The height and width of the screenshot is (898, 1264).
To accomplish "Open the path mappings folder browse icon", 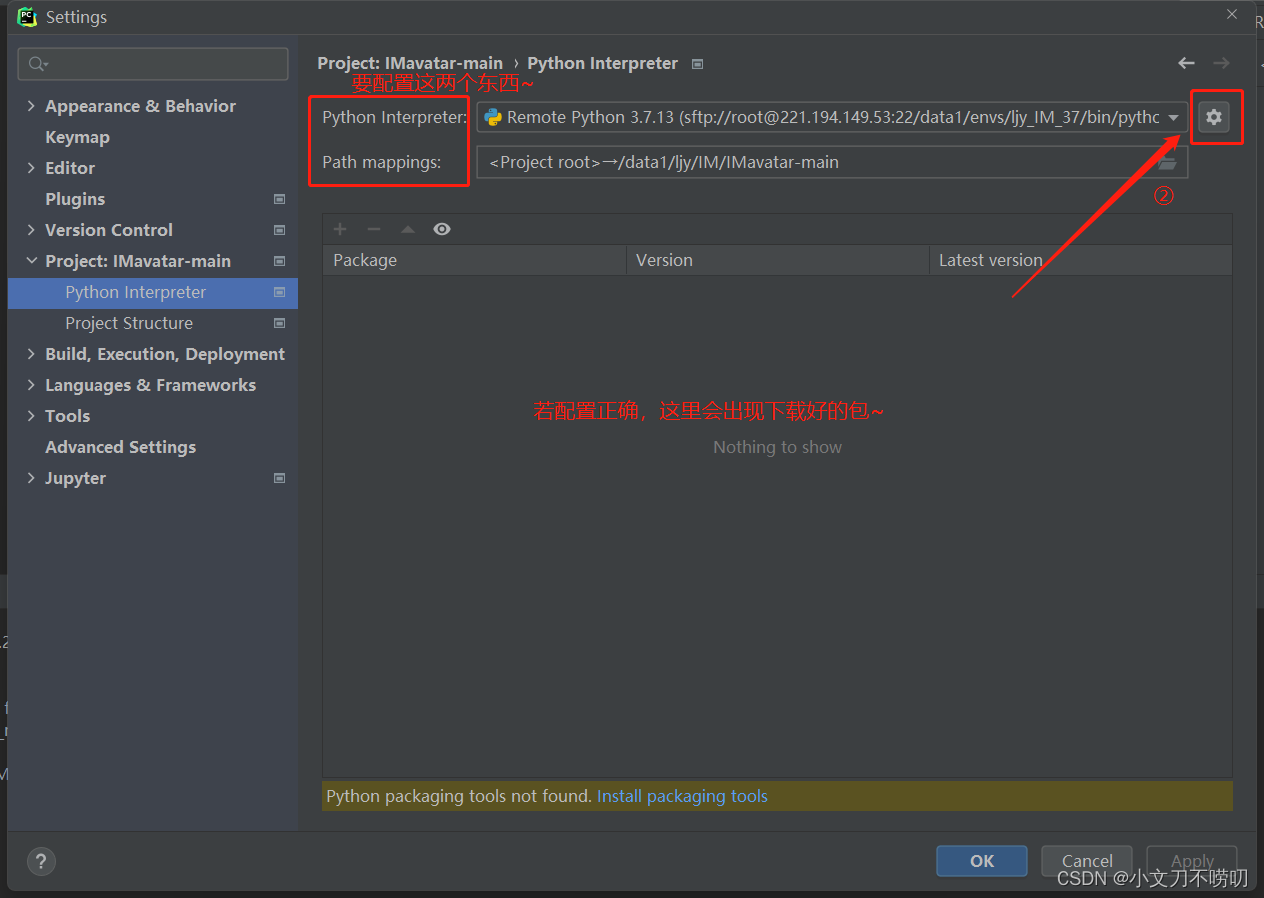I will 1167,162.
